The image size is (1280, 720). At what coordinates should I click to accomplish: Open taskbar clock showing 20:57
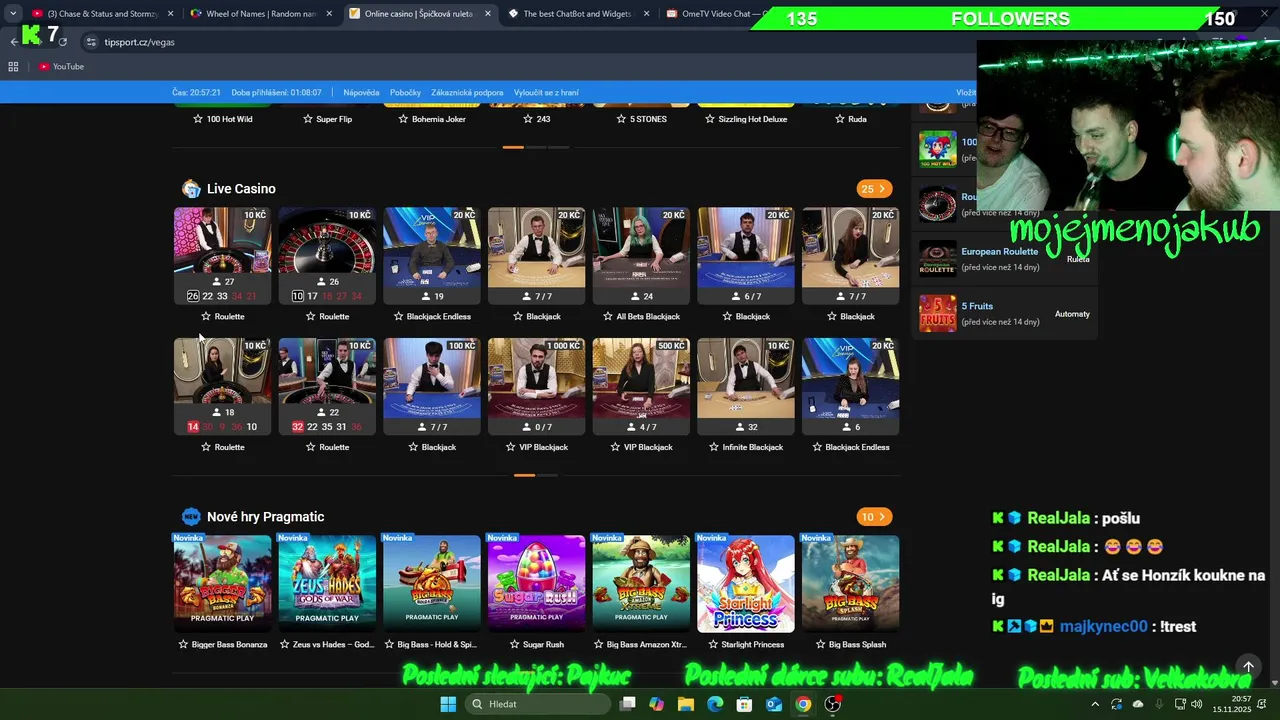click(x=1232, y=704)
